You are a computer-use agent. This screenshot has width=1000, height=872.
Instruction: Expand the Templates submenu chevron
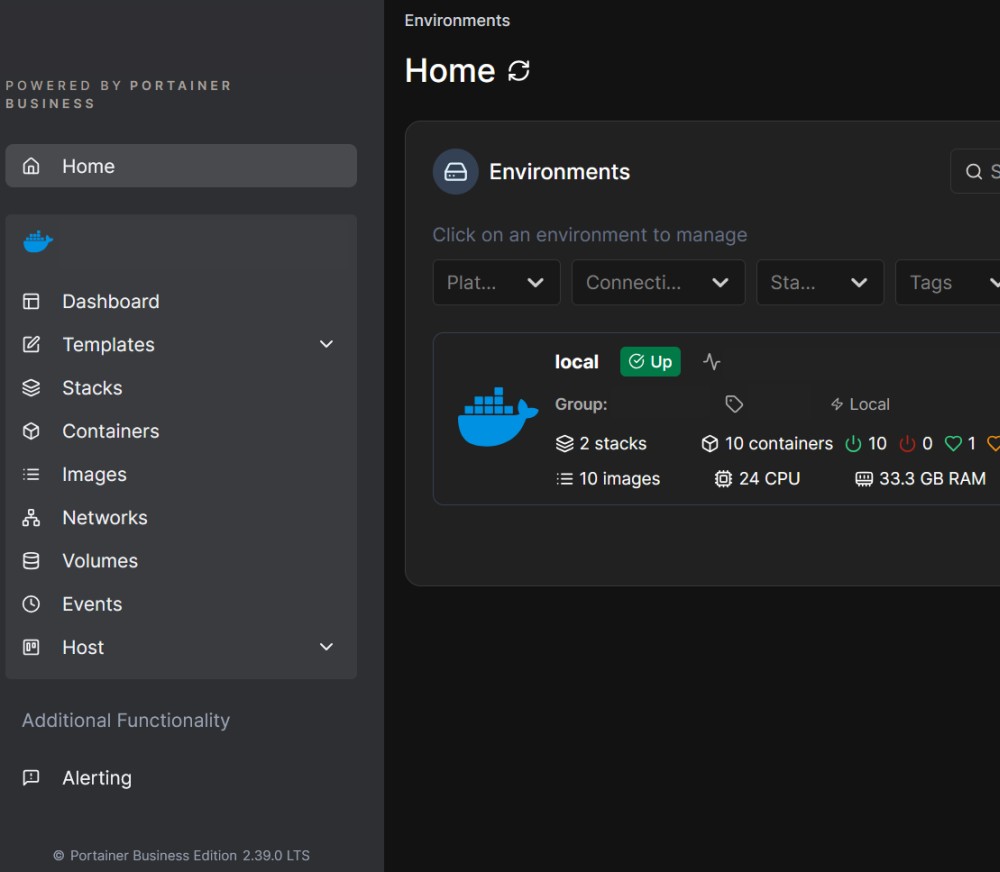click(x=326, y=344)
